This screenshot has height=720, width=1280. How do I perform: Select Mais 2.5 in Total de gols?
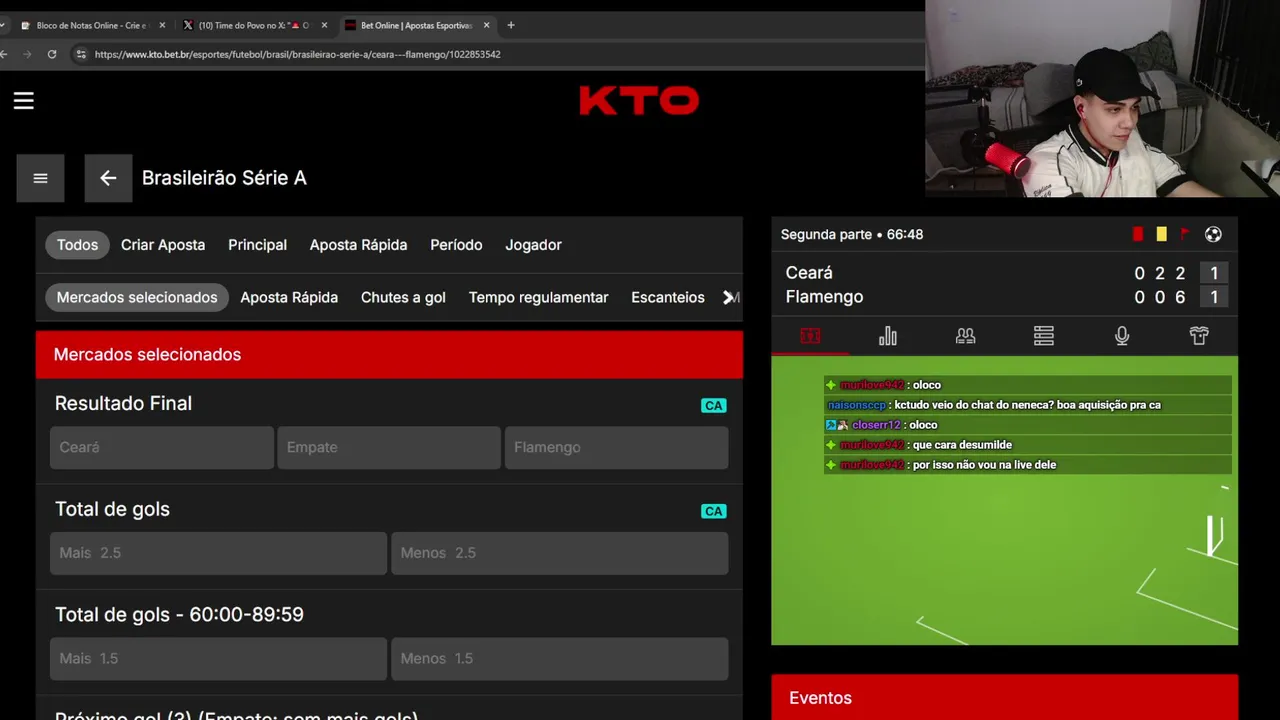tap(218, 553)
